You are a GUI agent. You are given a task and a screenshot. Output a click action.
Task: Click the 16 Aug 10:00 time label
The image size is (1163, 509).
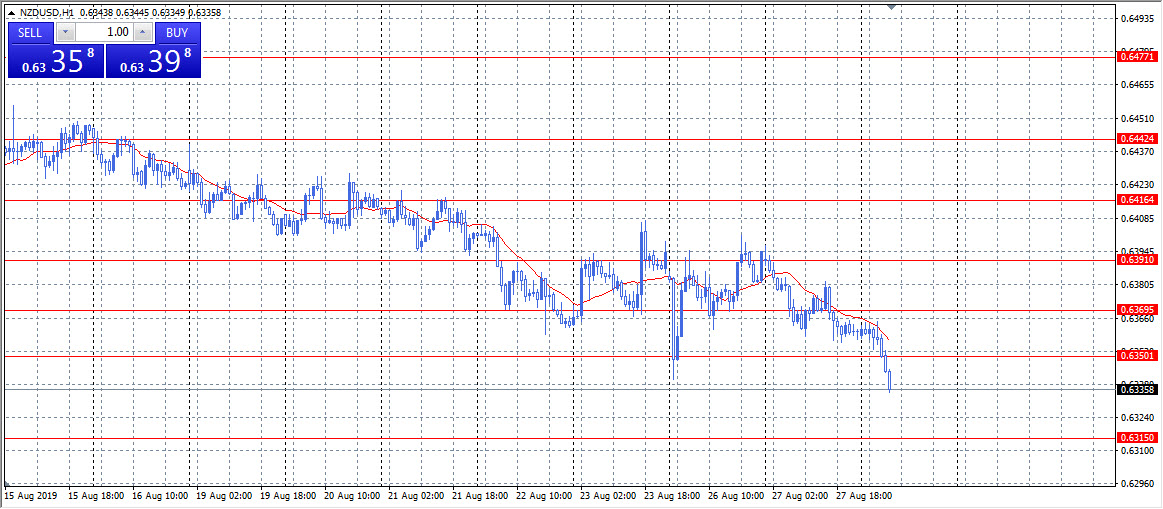[159, 495]
